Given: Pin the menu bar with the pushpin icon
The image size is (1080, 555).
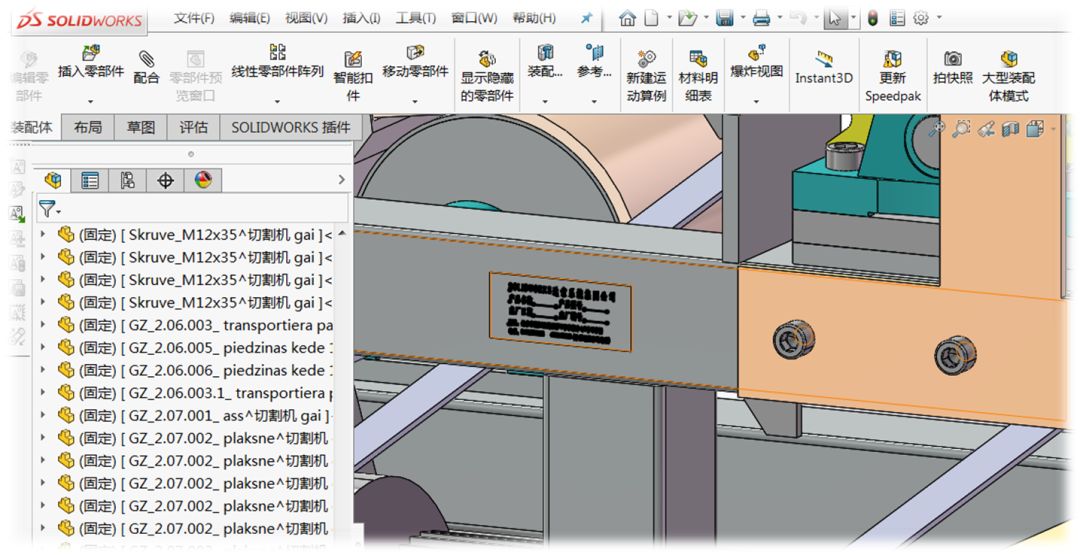Looking at the screenshot, I should 587,19.
